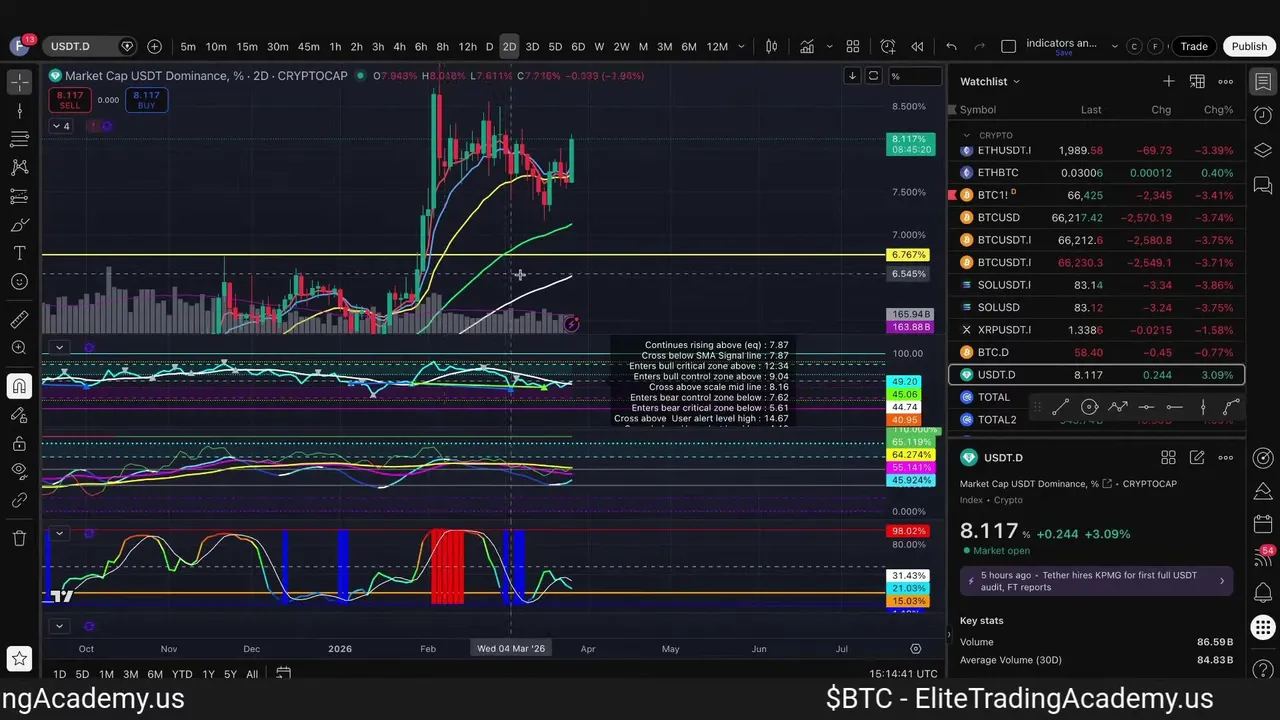Select the trend line favorite tool

point(1060,406)
